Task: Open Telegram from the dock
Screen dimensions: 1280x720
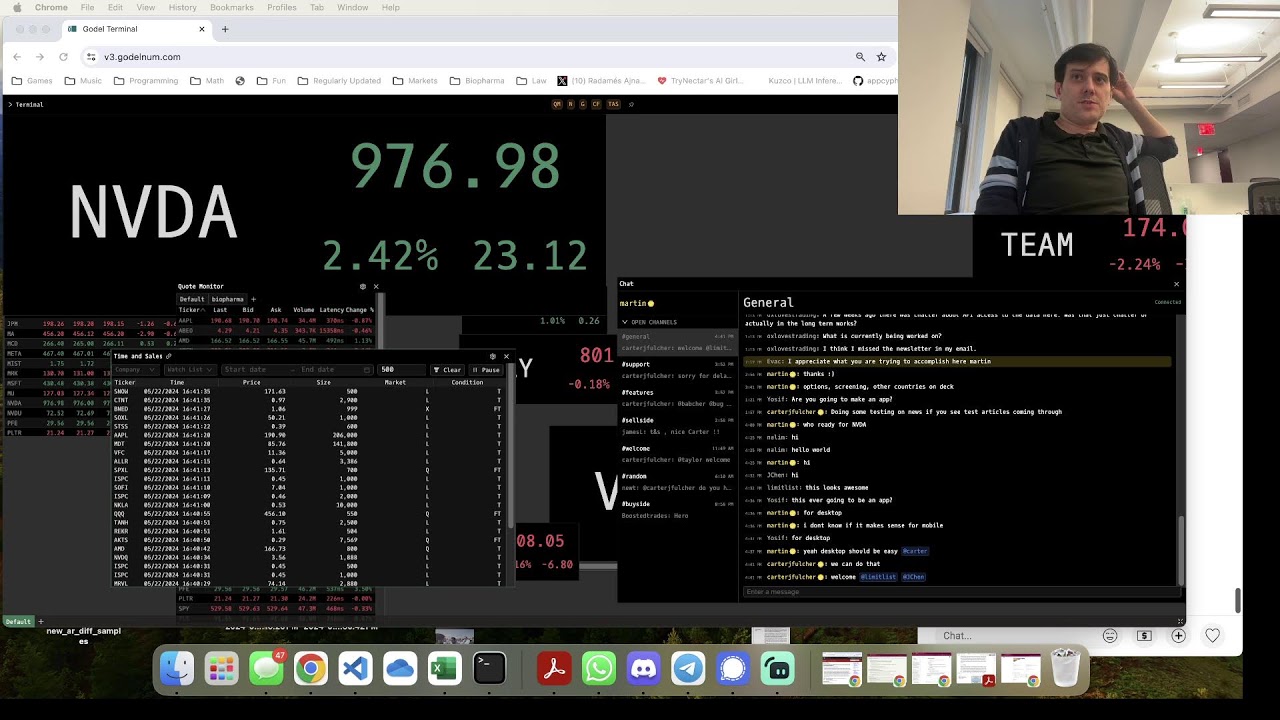Action: point(688,668)
